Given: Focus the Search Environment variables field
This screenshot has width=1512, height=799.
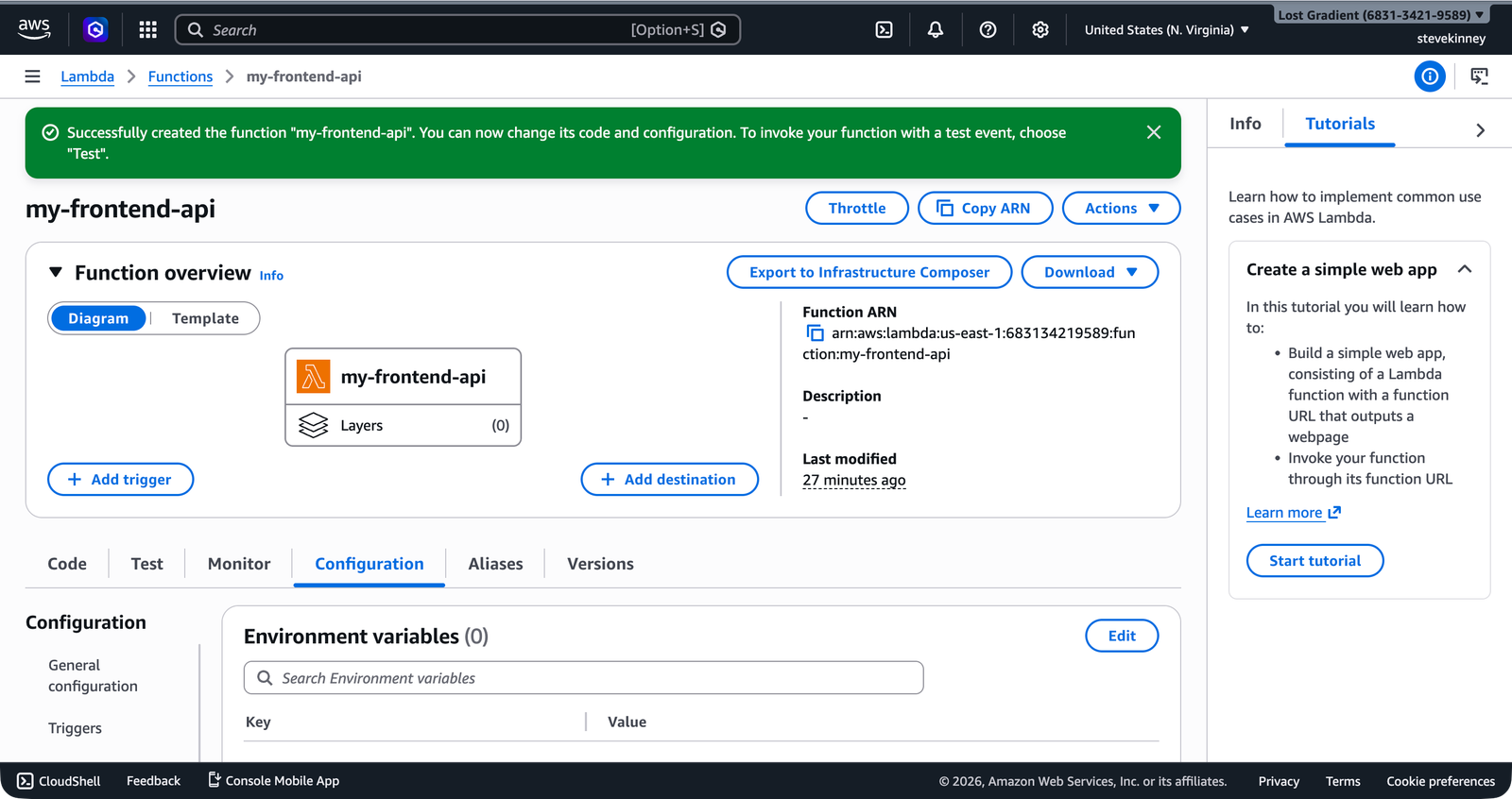Looking at the screenshot, I should point(583,678).
